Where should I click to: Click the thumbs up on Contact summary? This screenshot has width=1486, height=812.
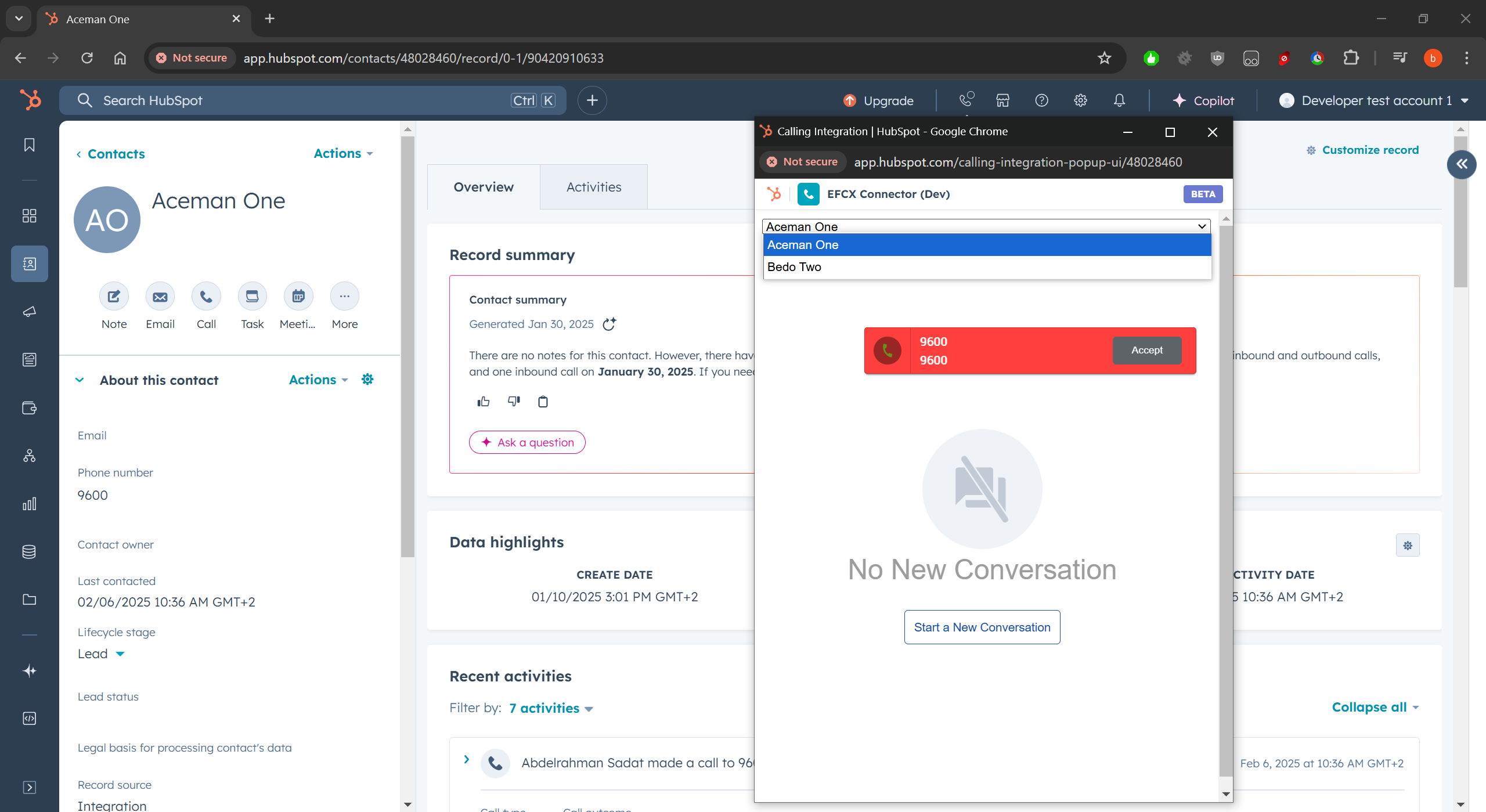[483, 402]
